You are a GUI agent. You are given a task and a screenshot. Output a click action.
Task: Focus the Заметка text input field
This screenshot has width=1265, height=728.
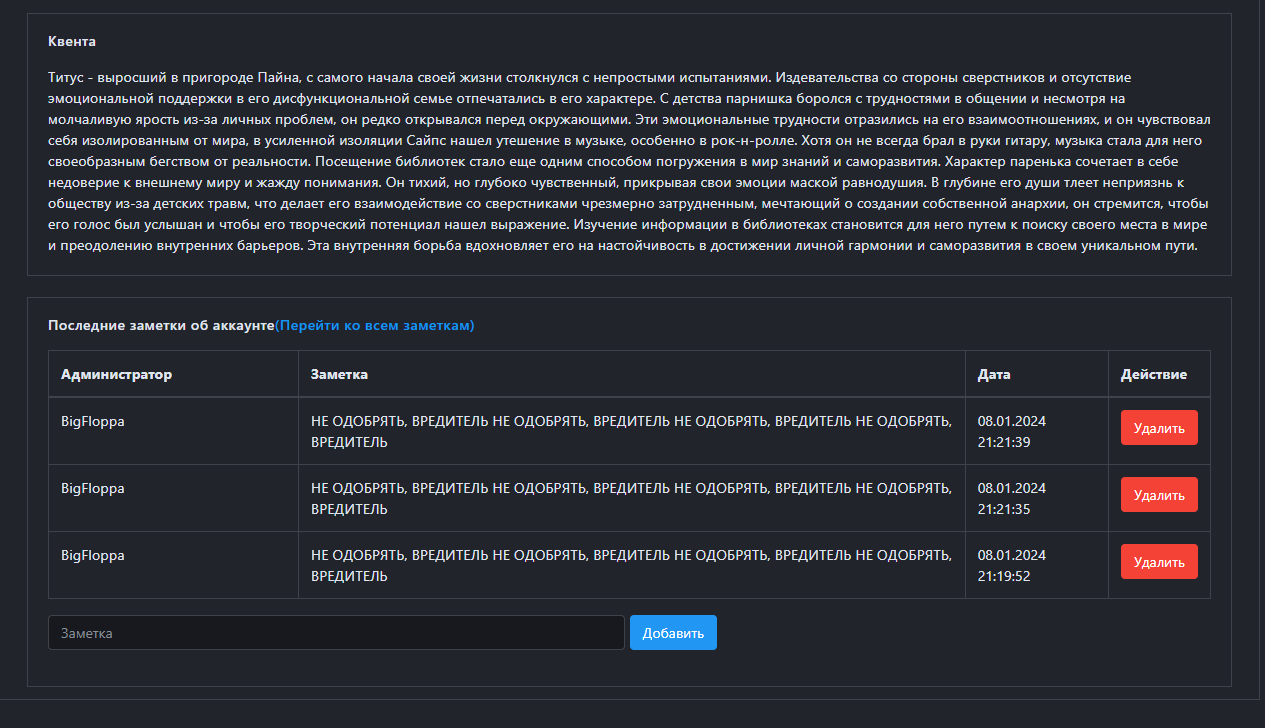pos(336,633)
